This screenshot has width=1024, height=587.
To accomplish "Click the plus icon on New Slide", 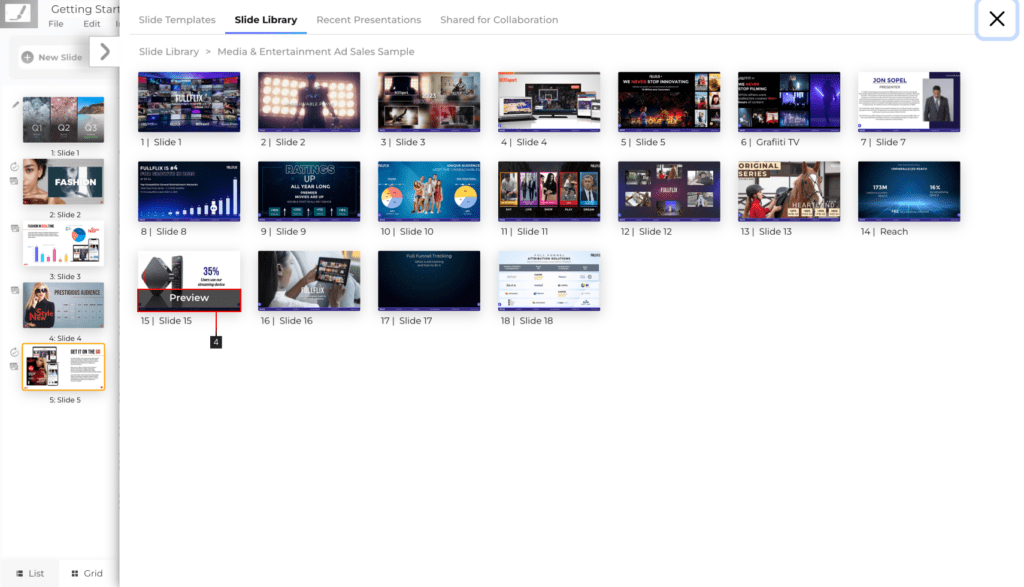I will click(27, 57).
